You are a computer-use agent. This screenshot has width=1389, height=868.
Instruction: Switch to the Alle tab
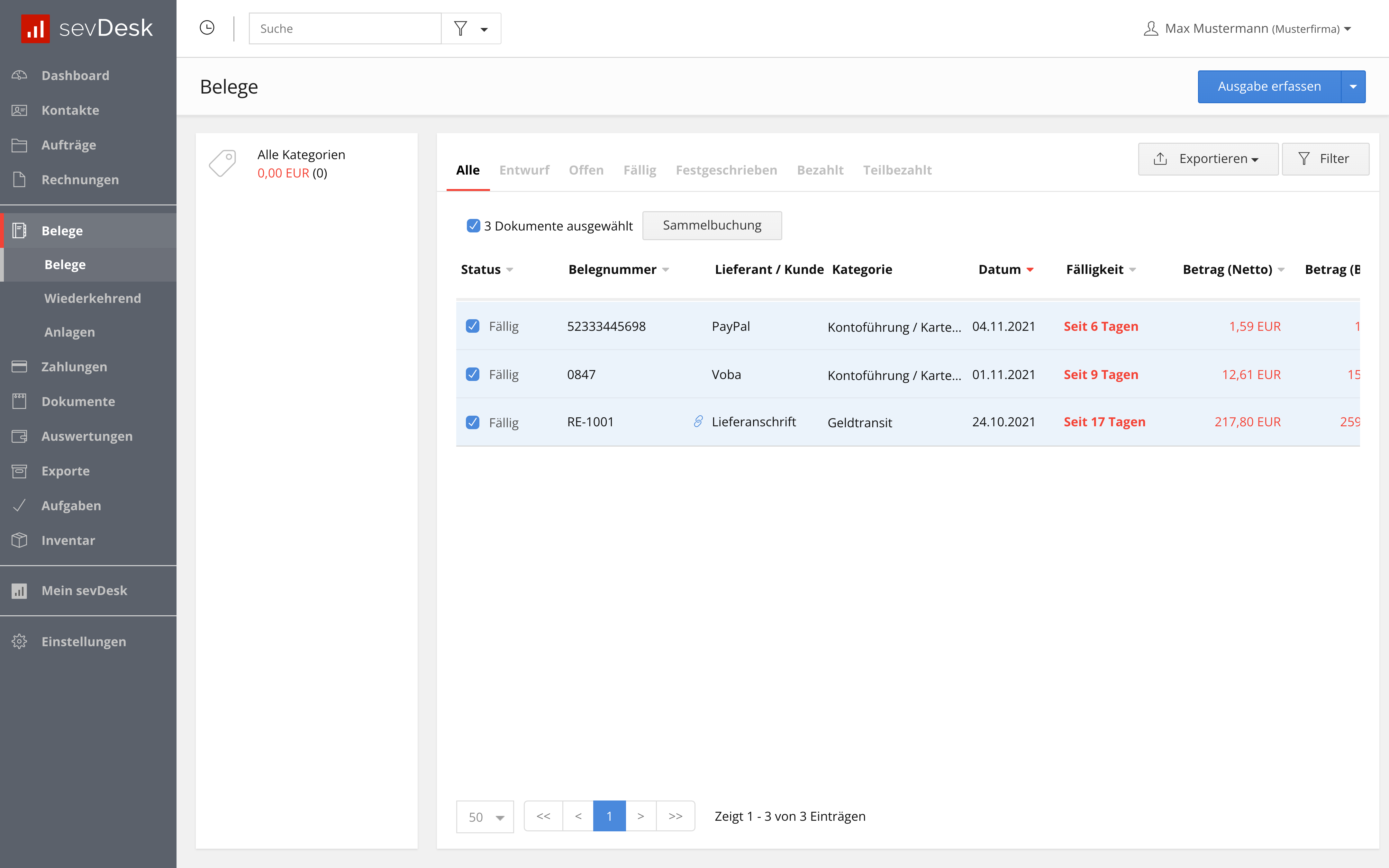[x=468, y=170]
